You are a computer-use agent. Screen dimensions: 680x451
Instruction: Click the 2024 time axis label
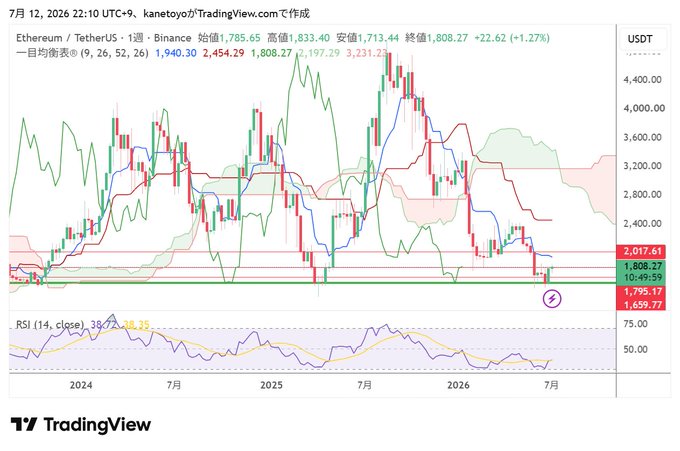pyautogui.click(x=81, y=385)
